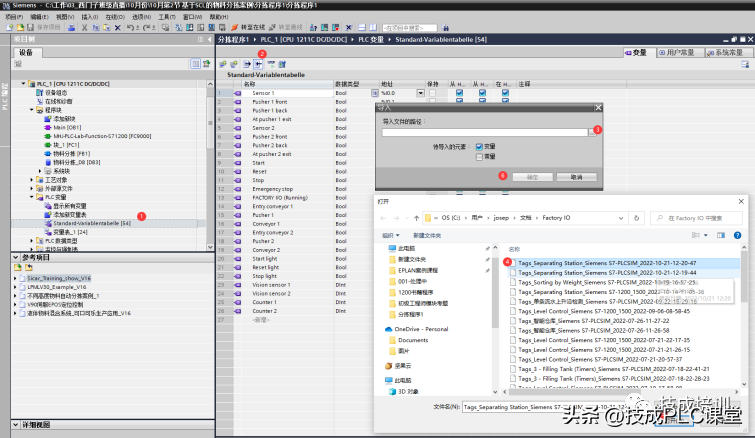Open the 编辑(E) menu
Image resolution: width=755 pixels, height=438 pixels.
[x=39, y=17]
